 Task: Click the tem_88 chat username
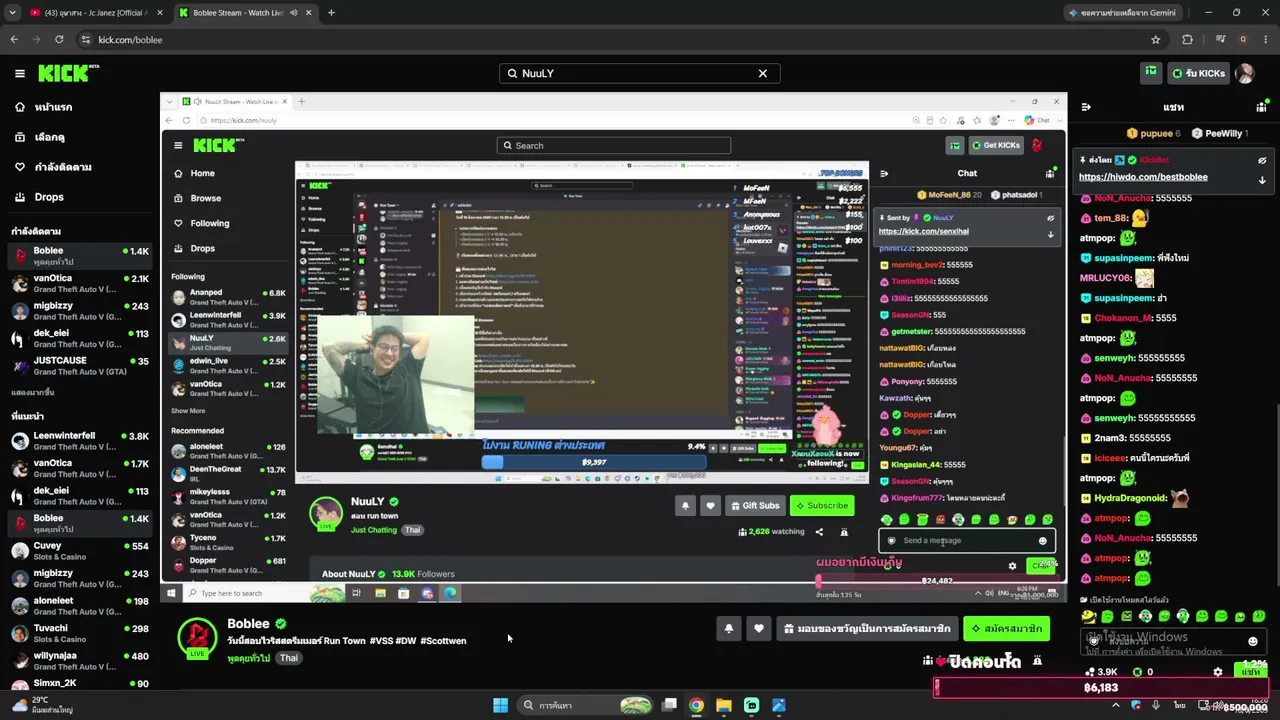pos(1111,218)
